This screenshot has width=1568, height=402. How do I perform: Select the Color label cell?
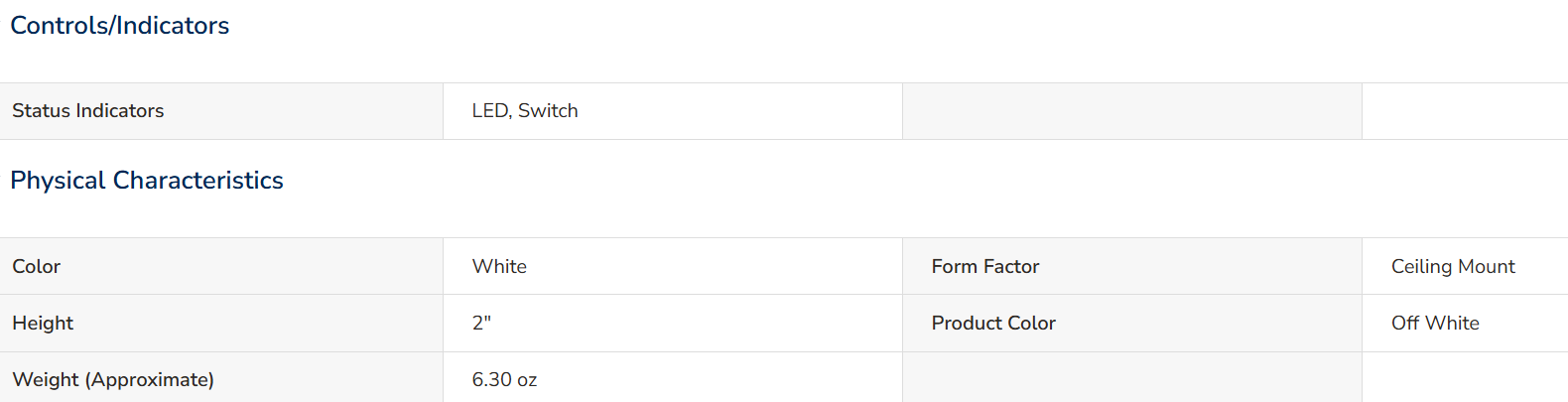tap(221, 266)
